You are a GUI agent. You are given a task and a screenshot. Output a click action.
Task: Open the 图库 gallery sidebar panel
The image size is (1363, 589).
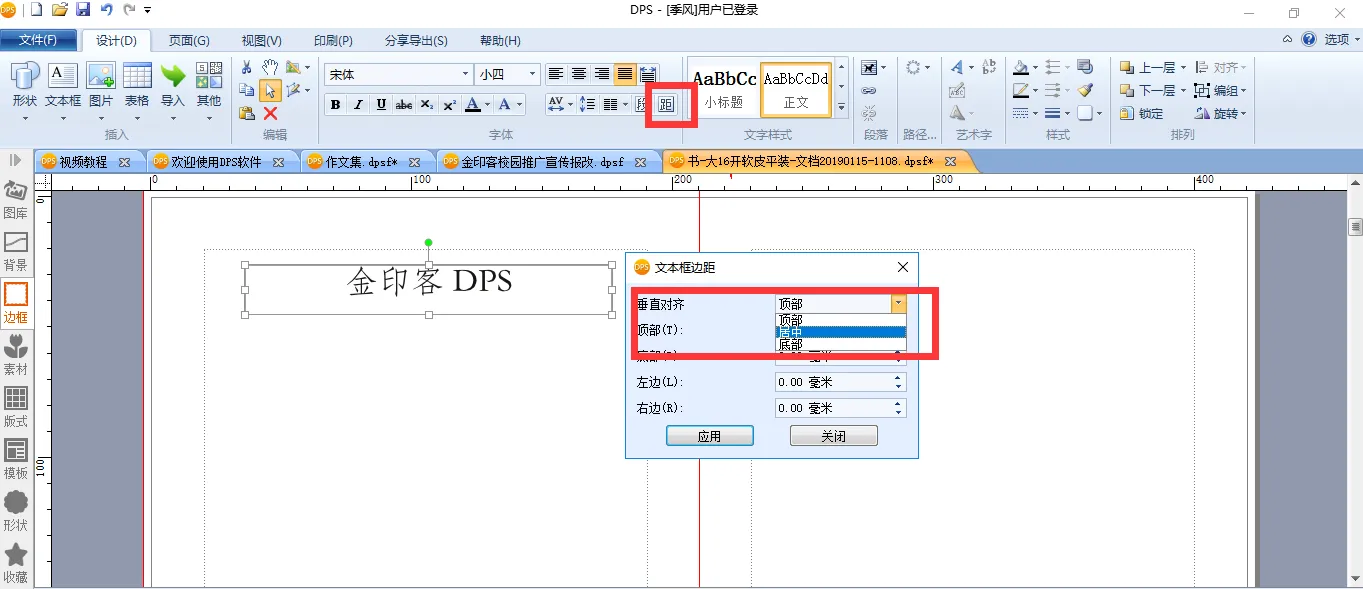tap(16, 199)
